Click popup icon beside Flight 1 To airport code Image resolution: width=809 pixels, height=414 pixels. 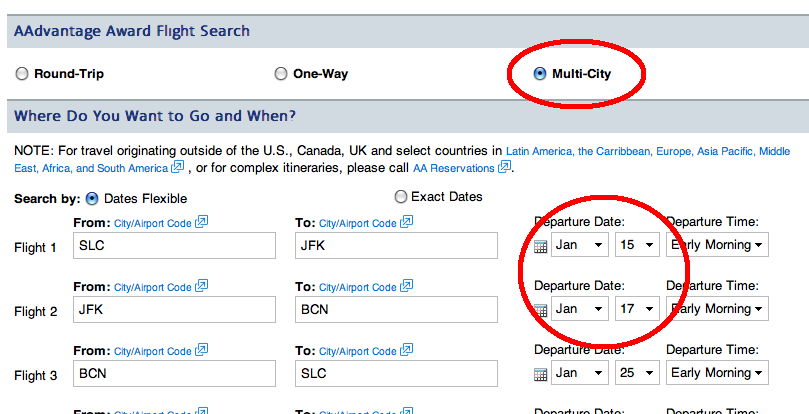(407, 222)
